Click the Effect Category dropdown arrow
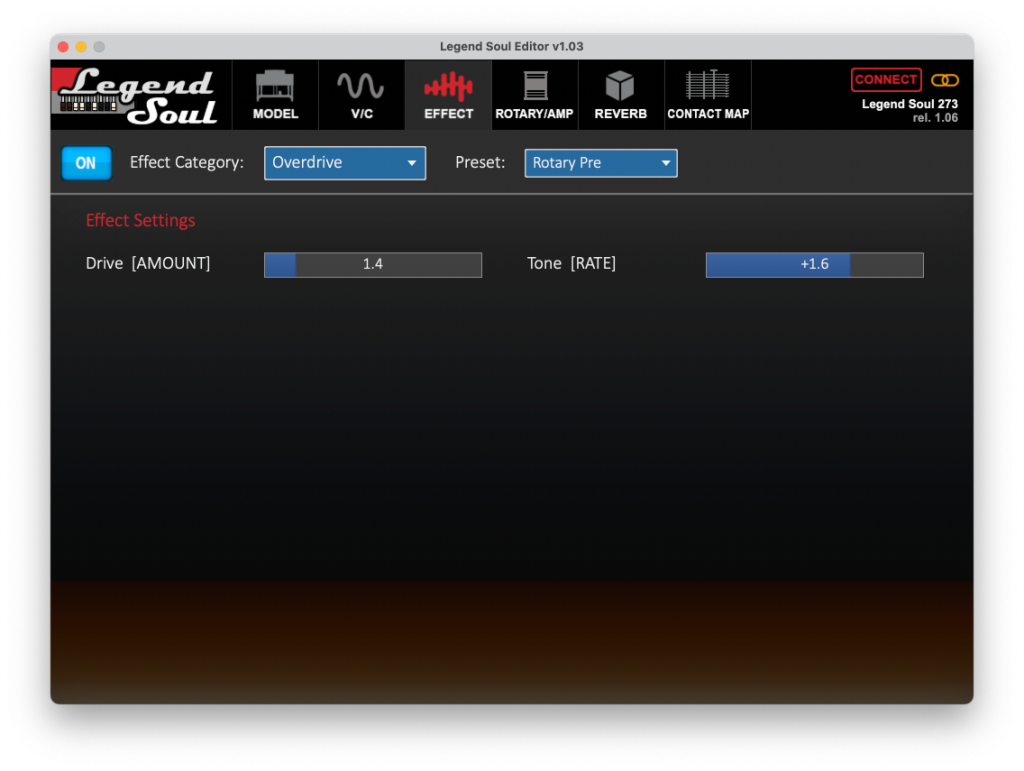Viewport: 1024px width, 771px height. (x=412, y=163)
